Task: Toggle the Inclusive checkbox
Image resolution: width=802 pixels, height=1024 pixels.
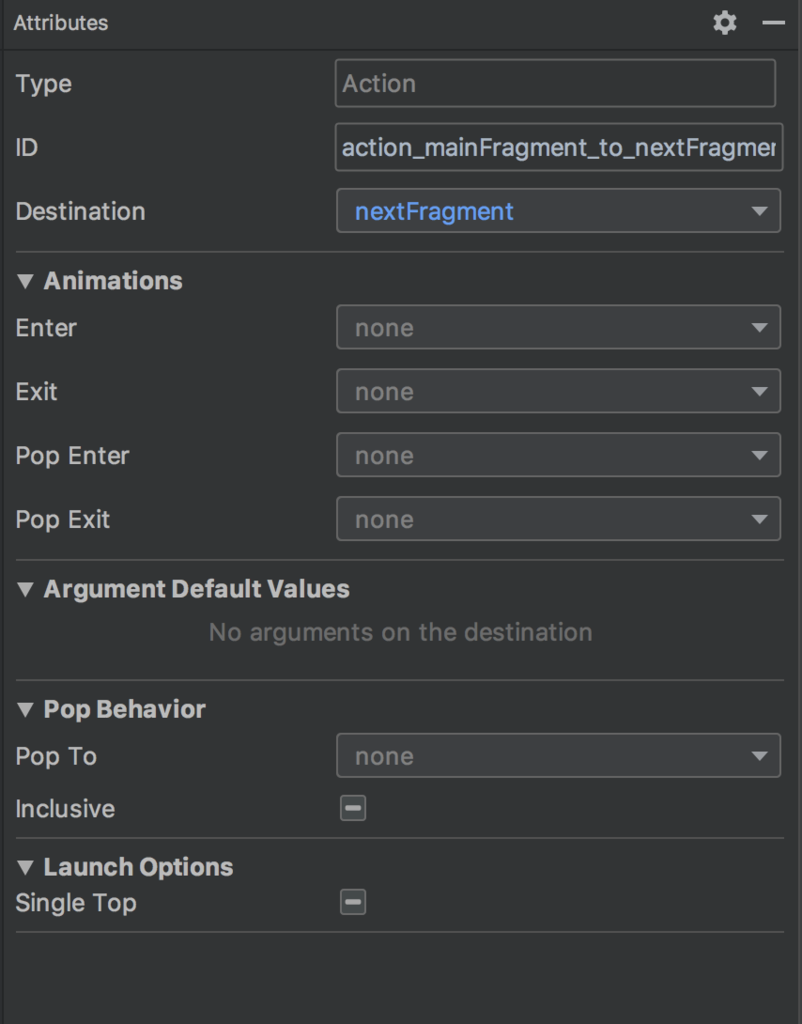Action: [x=353, y=808]
